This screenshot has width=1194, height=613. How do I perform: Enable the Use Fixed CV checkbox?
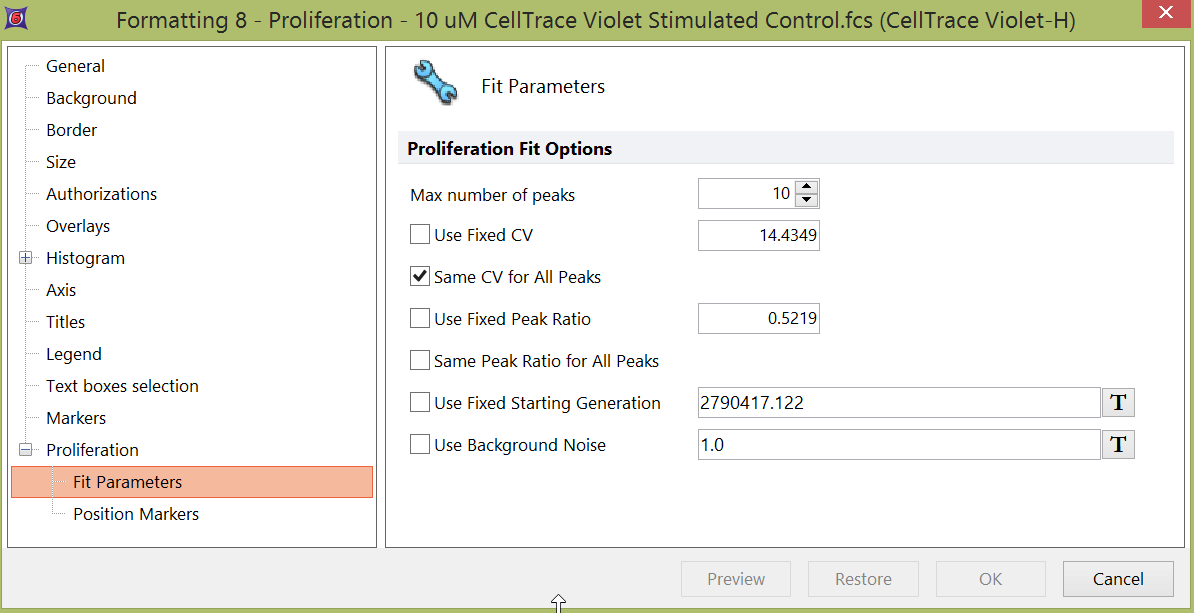pyautogui.click(x=420, y=236)
